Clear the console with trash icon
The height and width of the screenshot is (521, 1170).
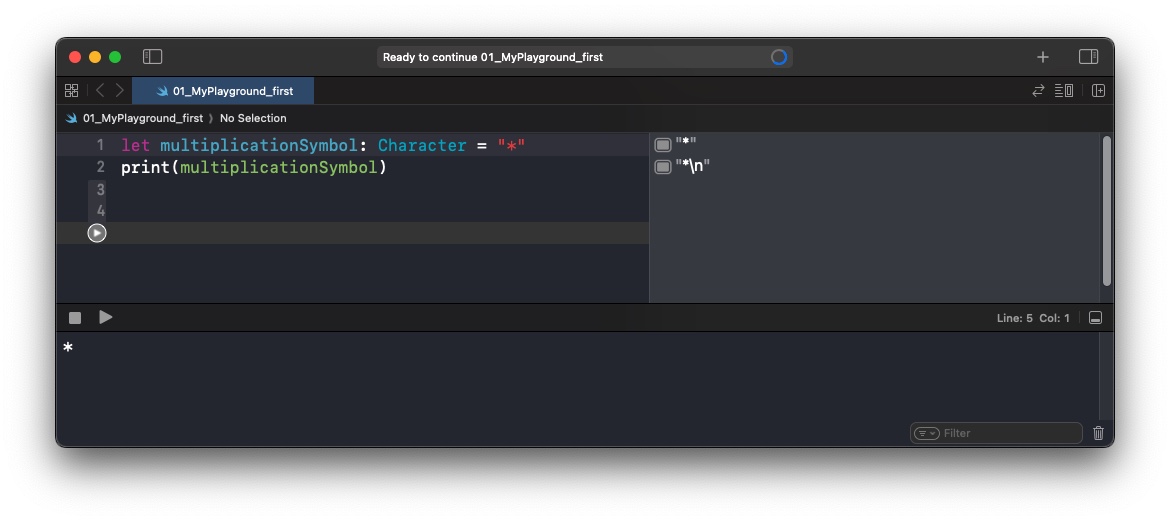tap(1098, 433)
